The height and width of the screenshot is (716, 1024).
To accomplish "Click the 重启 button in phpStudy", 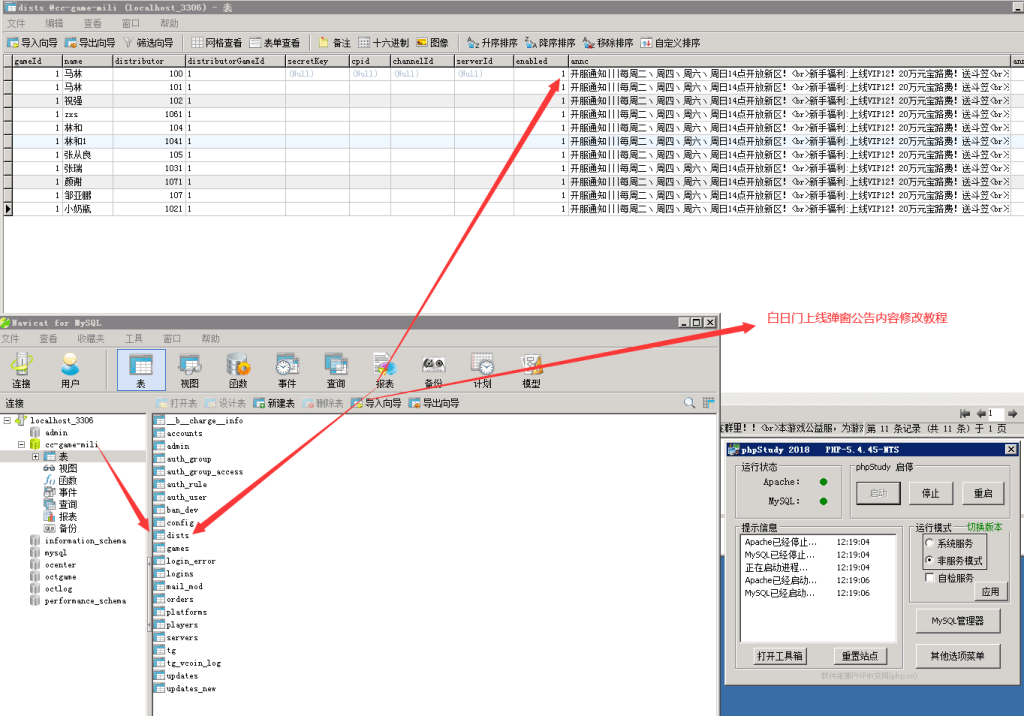I will (983, 493).
